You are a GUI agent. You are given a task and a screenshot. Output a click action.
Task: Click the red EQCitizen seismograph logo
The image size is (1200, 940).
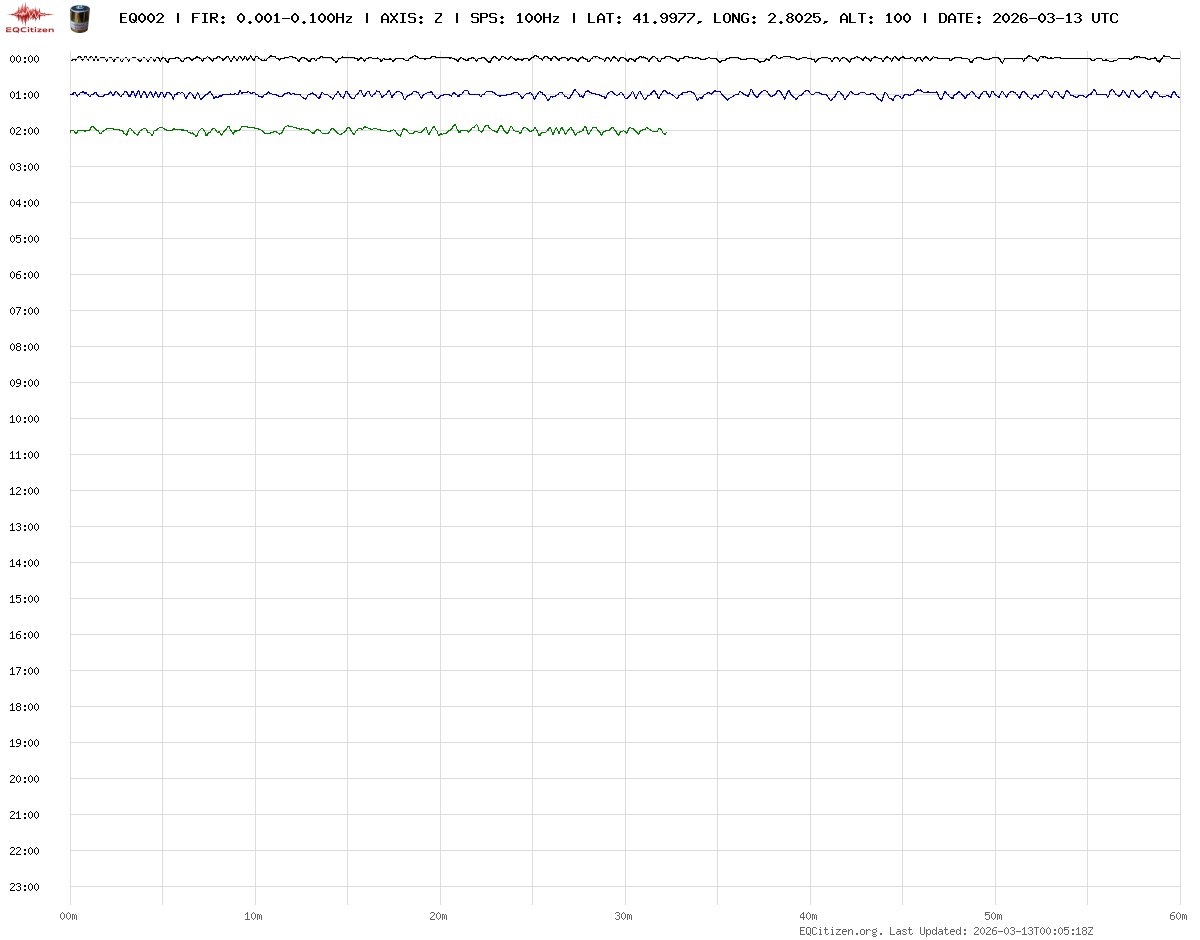click(x=30, y=18)
